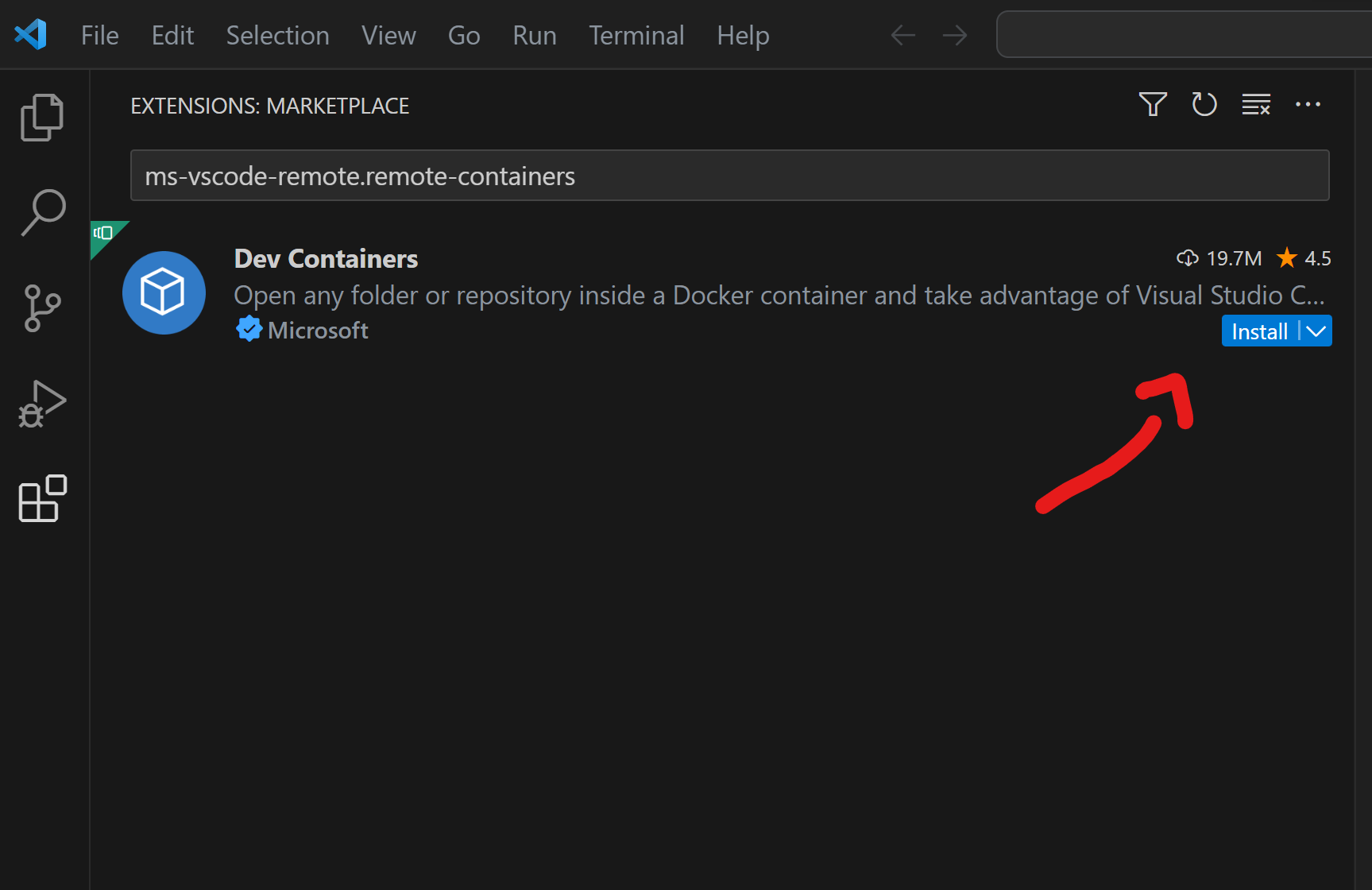Image resolution: width=1372 pixels, height=890 pixels.
Task: Open the Source Control view
Action: click(x=42, y=308)
